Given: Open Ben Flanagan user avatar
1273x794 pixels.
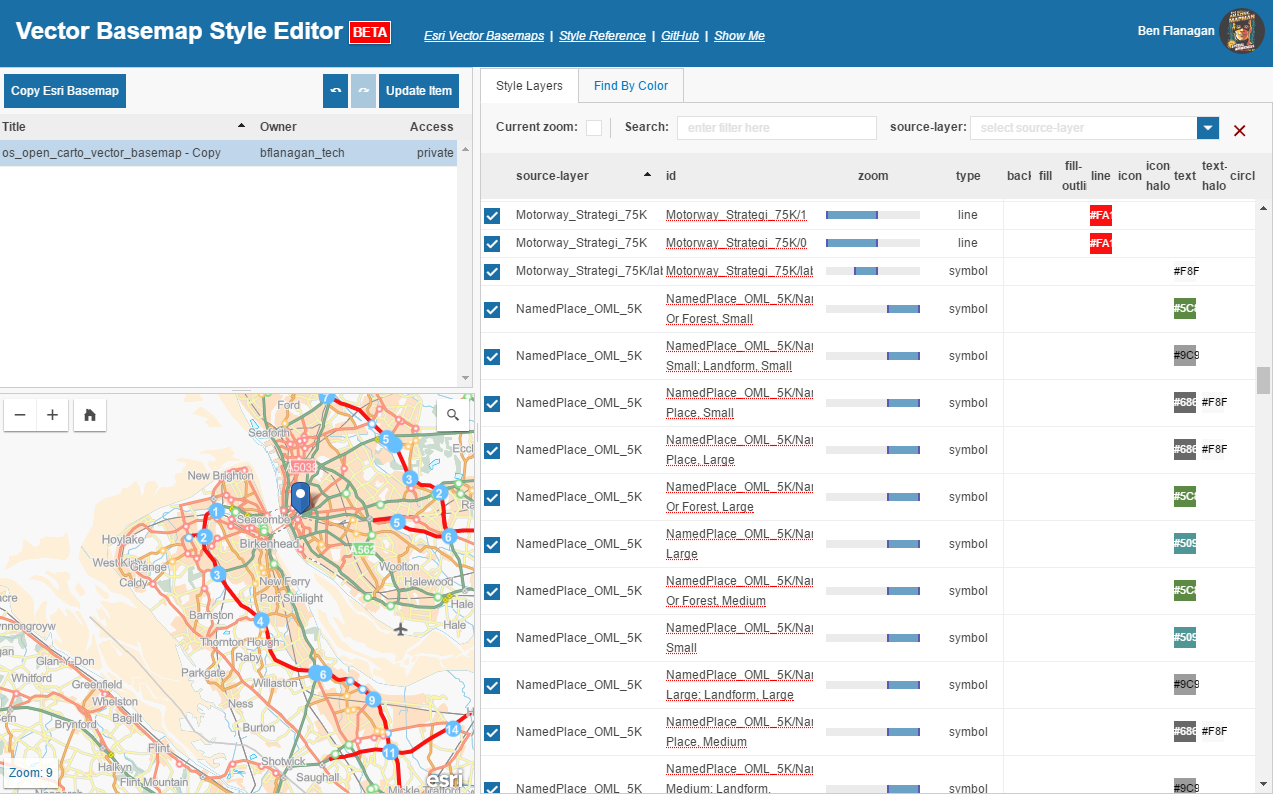Looking at the screenshot, I should point(1242,31).
